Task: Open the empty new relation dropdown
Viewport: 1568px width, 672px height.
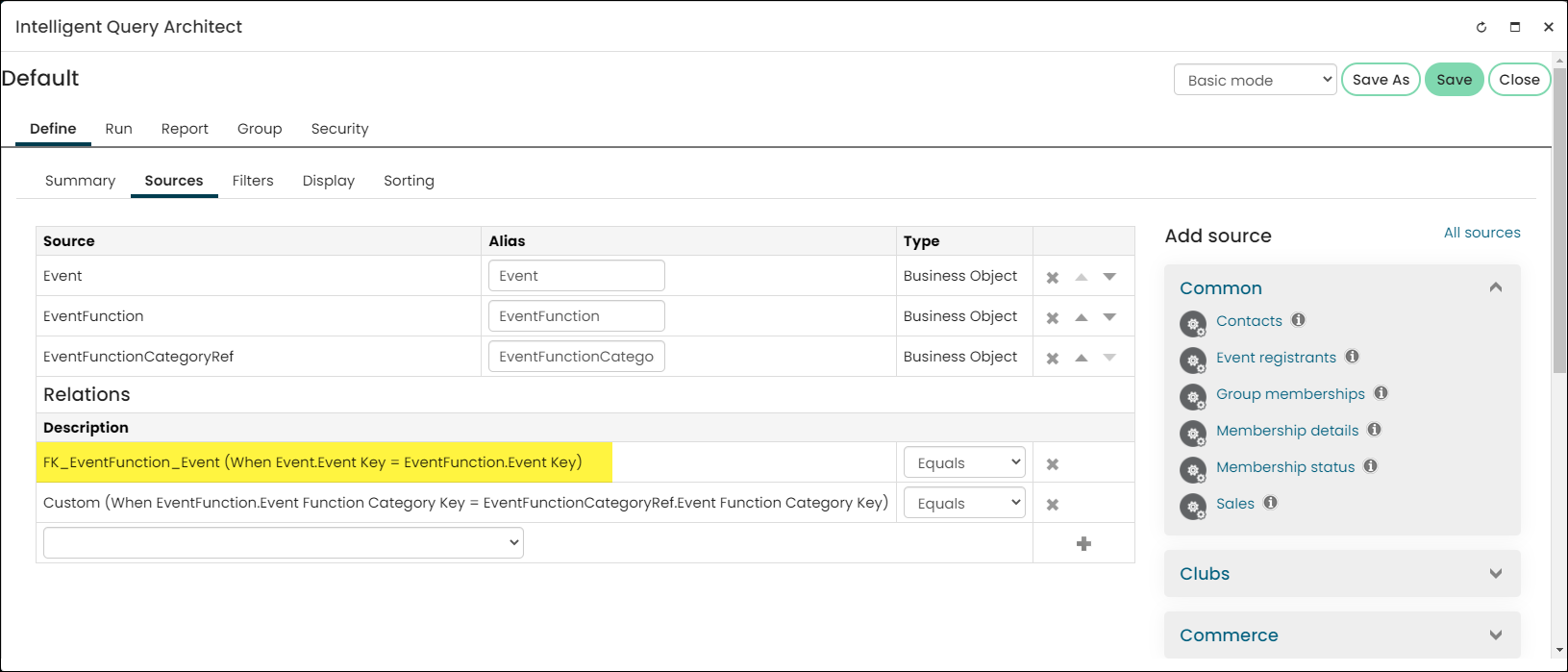Action: [284, 542]
